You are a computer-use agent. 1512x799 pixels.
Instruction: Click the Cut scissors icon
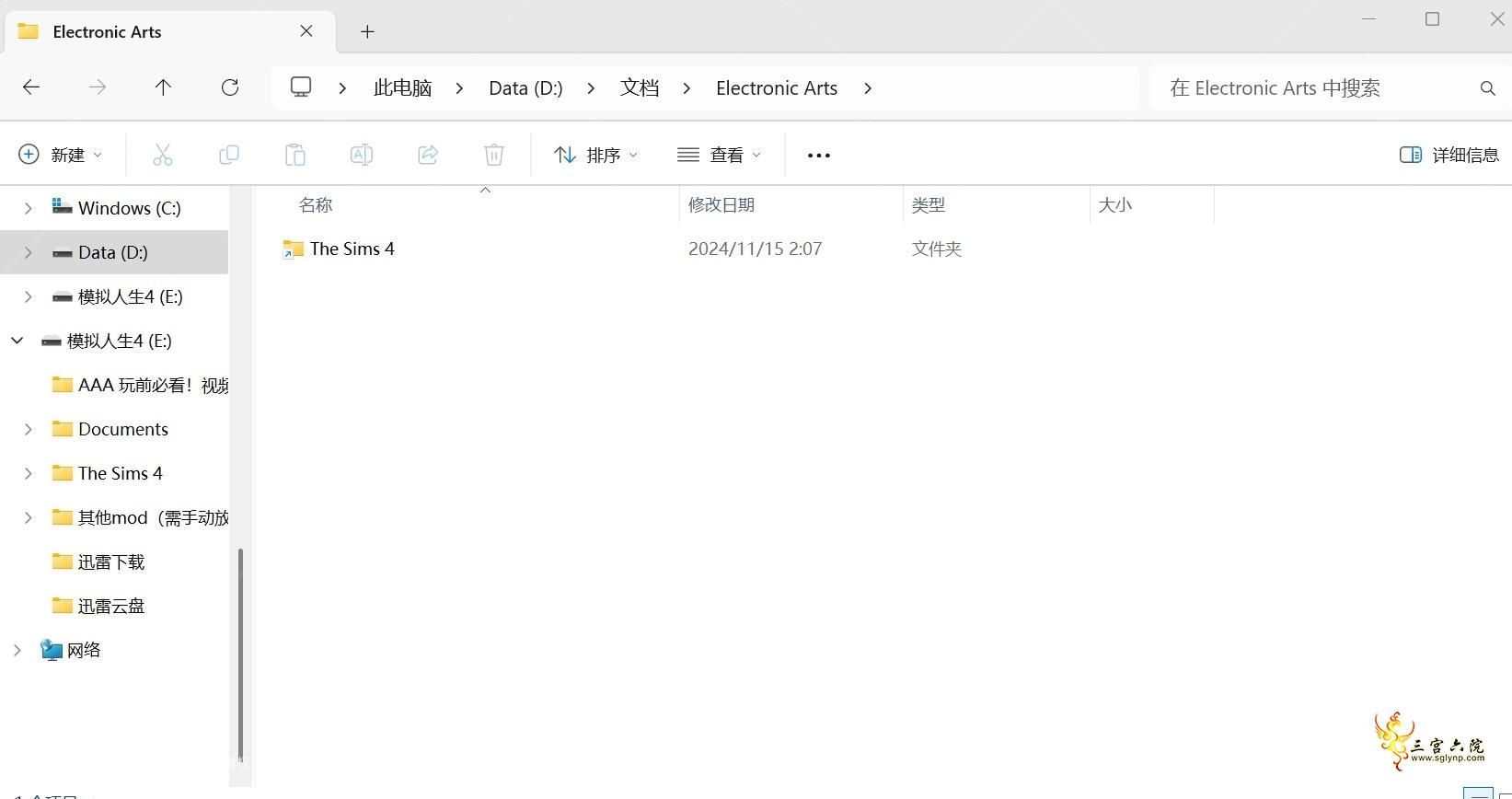(163, 155)
